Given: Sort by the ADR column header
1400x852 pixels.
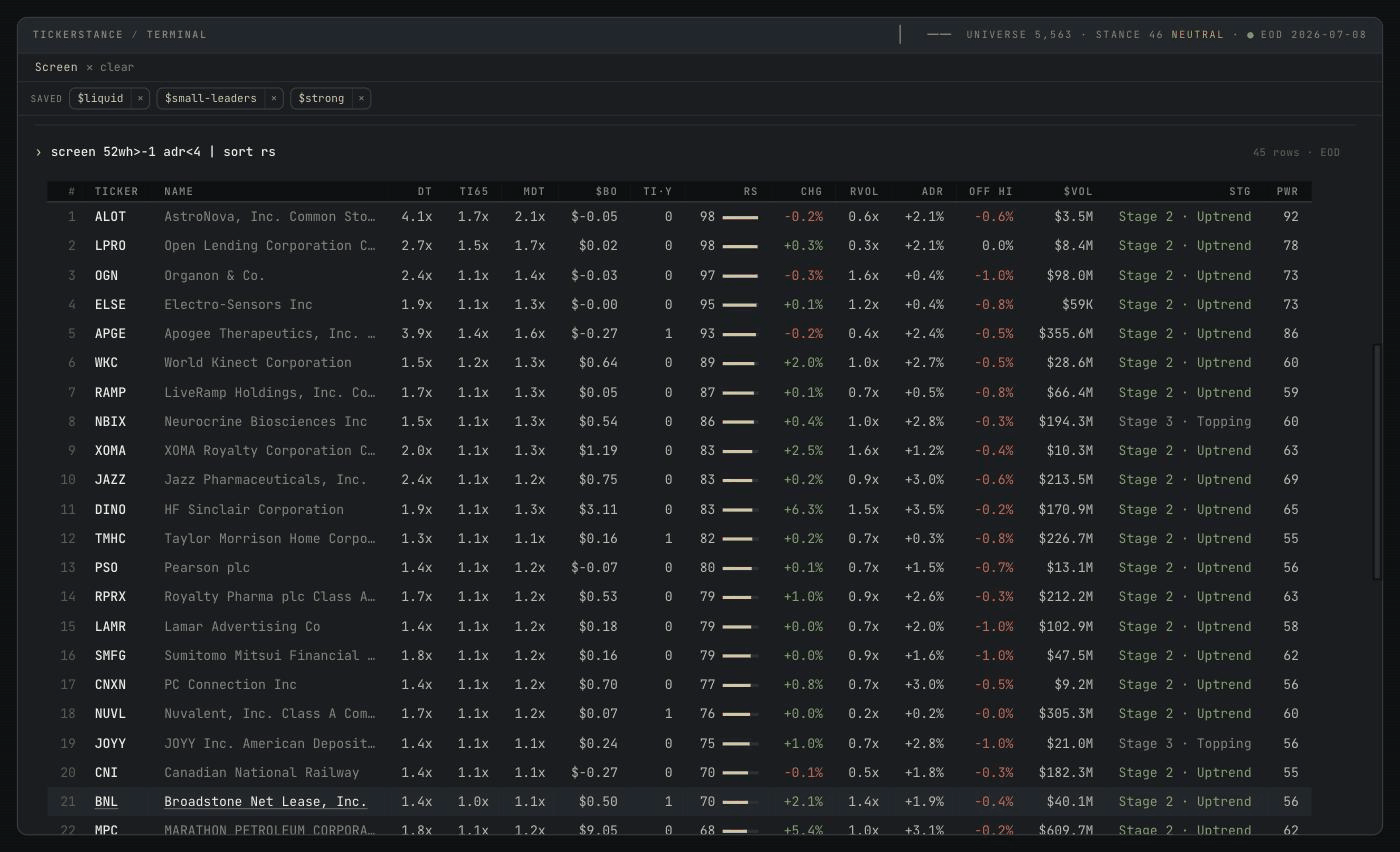Looking at the screenshot, I should (x=932, y=191).
